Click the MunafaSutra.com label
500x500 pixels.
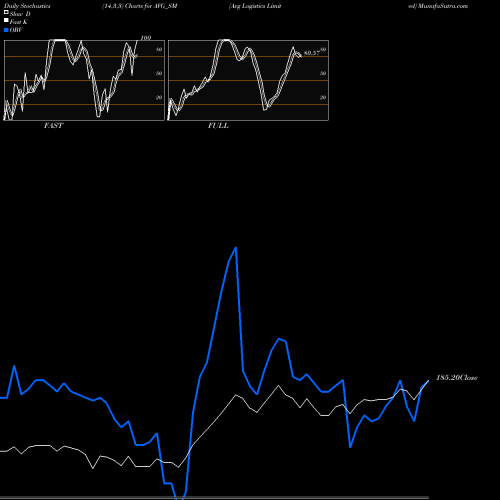pyautogui.click(x=443, y=6)
